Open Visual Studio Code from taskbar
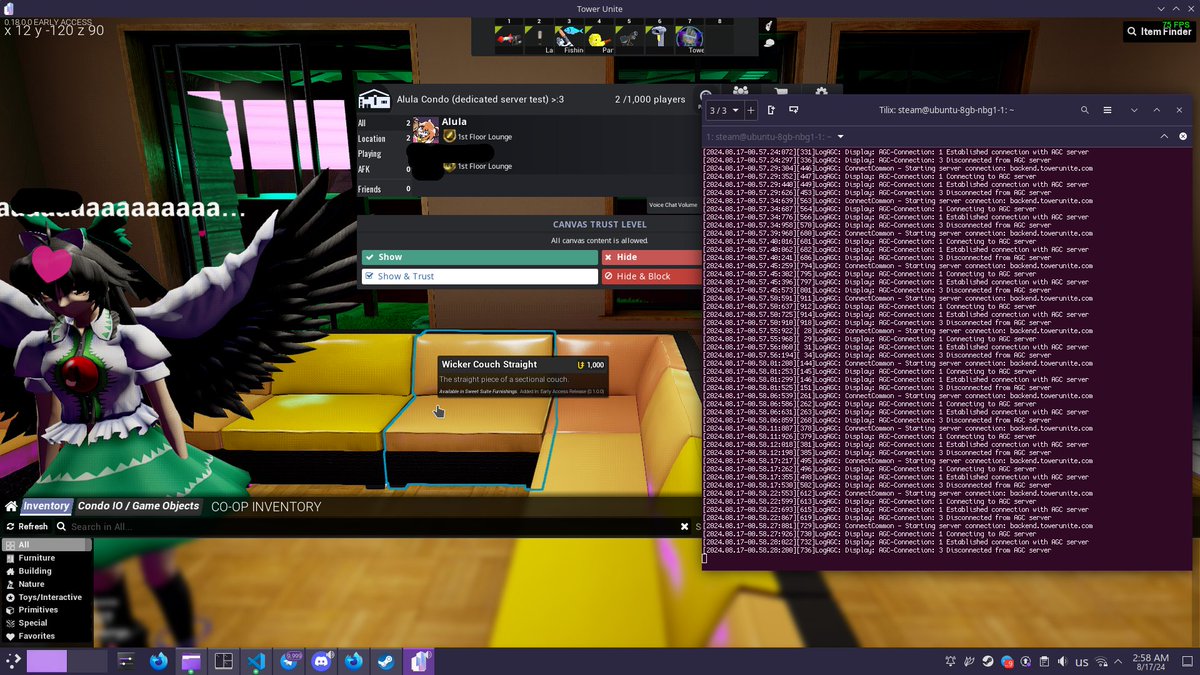 [x=255, y=660]
